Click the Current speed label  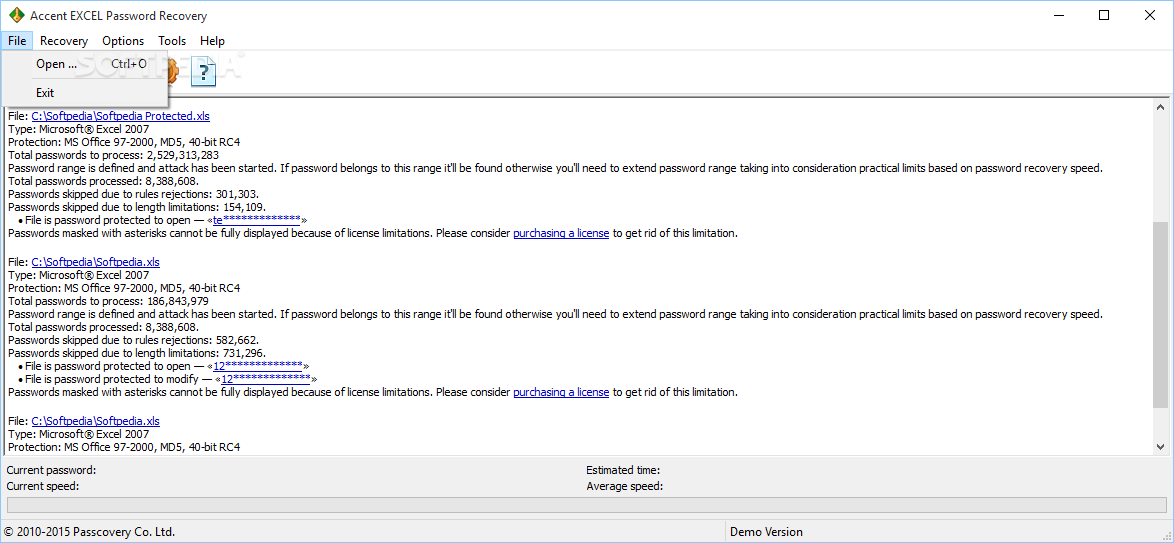tap(43, 486)
